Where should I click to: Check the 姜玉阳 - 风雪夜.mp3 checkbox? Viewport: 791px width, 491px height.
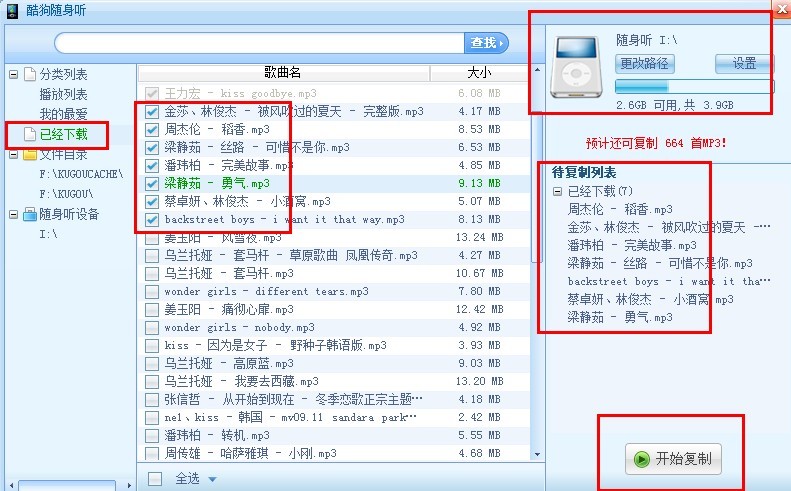point(152,238)
